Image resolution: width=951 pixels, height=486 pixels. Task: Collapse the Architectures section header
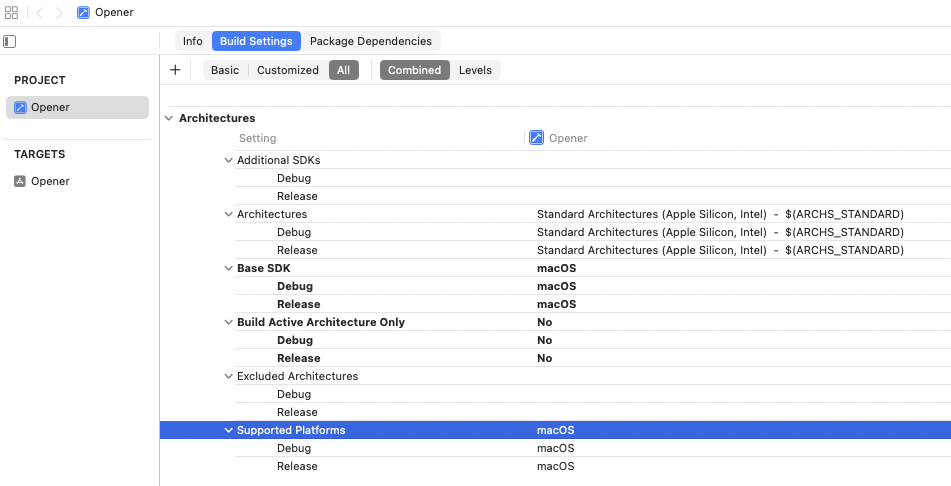[x=168, y=118]
